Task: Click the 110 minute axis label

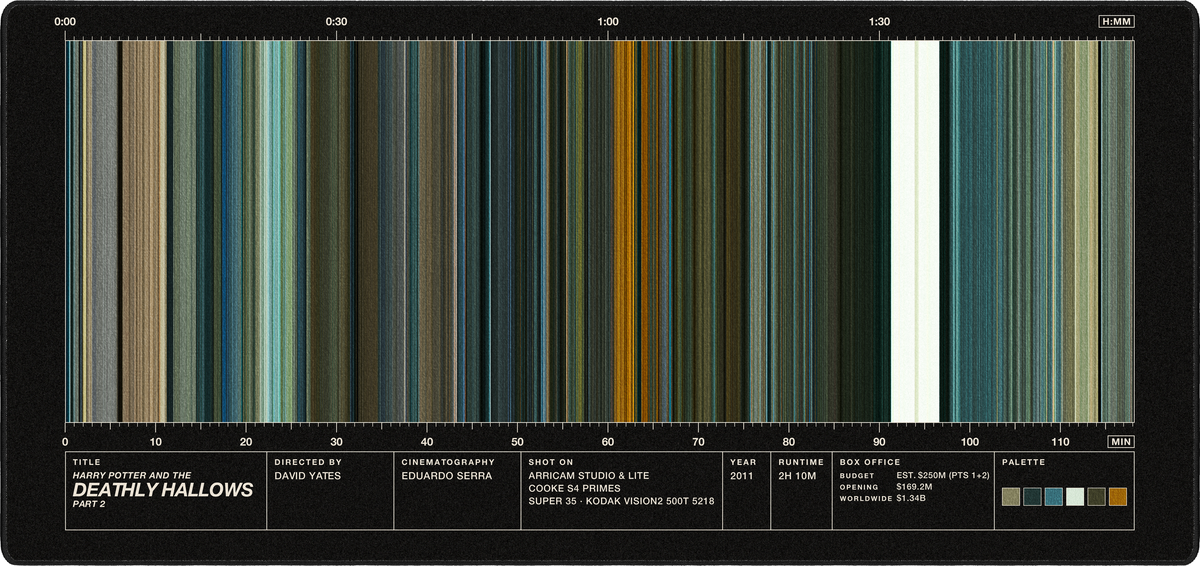Action: pos(1060,441)
